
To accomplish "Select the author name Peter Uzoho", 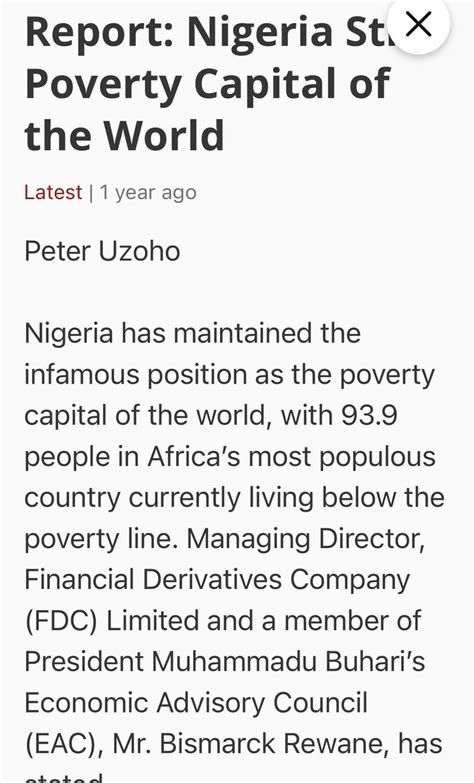I will pyautogui.click(x=102, y=251).
